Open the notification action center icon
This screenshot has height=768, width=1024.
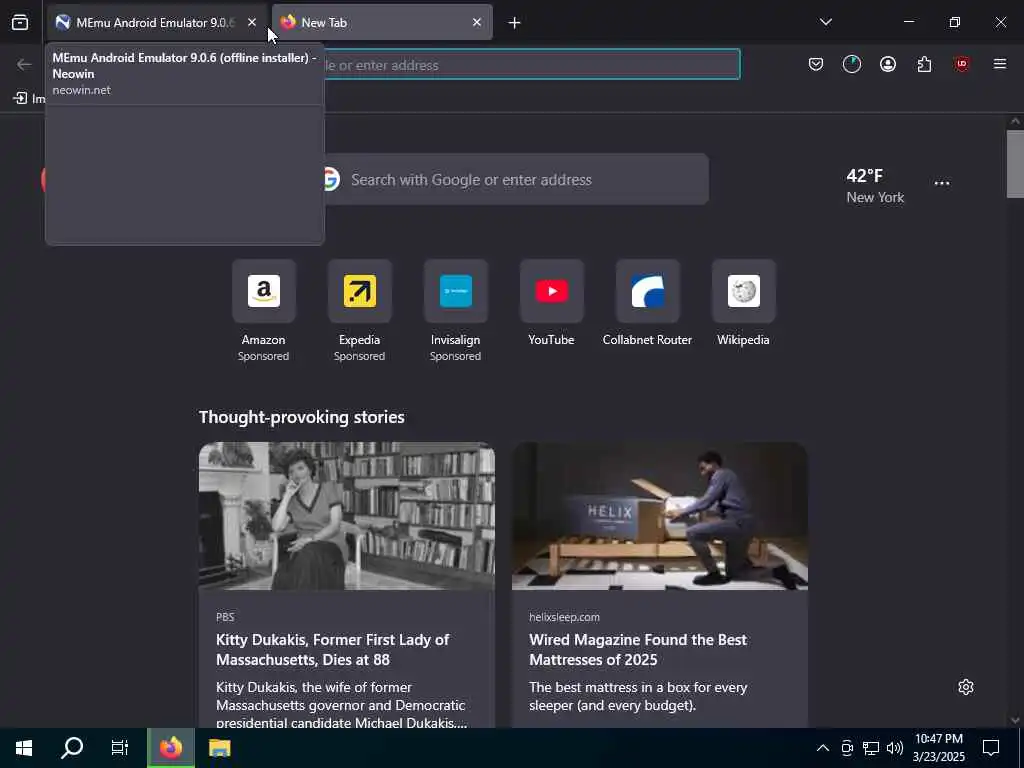tap(991, 748)
